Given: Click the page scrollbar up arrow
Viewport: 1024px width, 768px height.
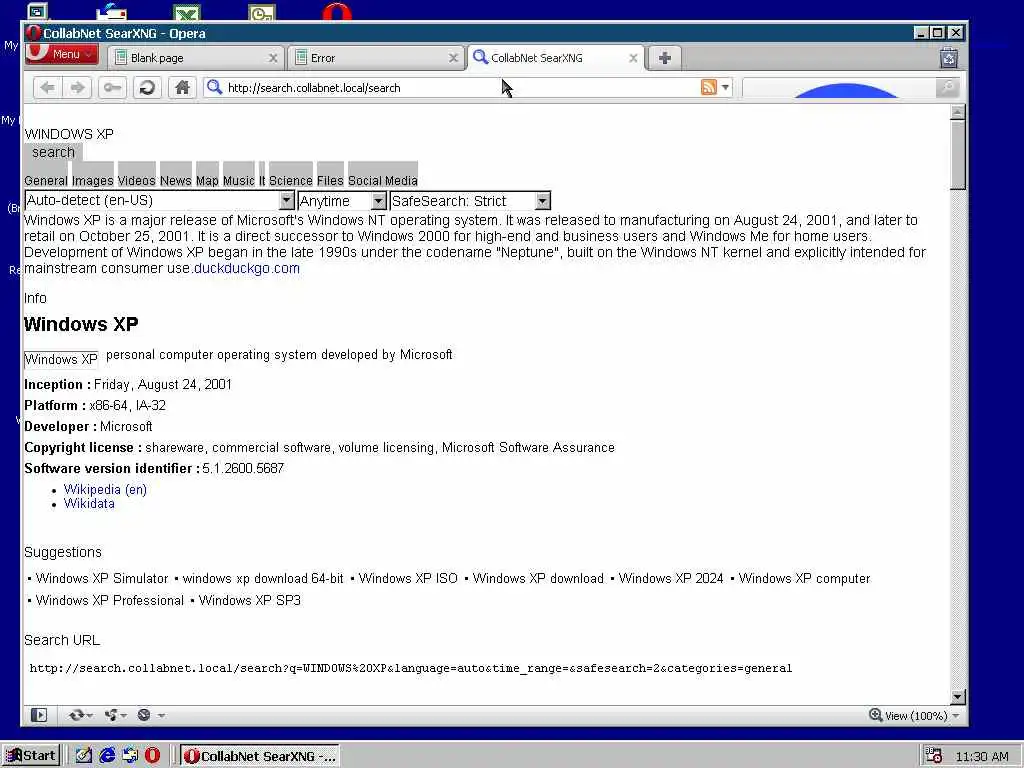Looking at the screenshot, I should (957, 112).
